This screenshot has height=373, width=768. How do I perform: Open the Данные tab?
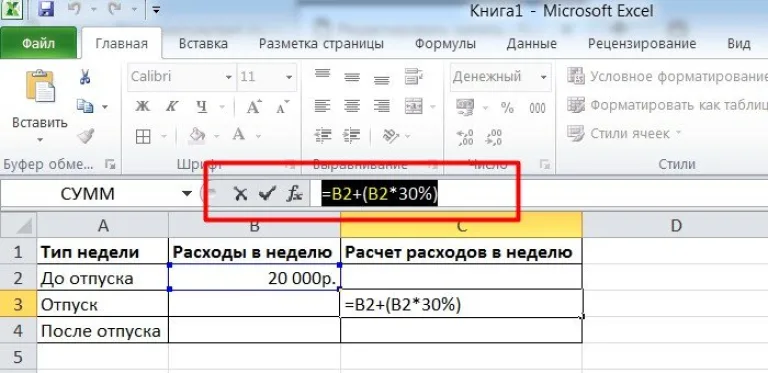531,44
